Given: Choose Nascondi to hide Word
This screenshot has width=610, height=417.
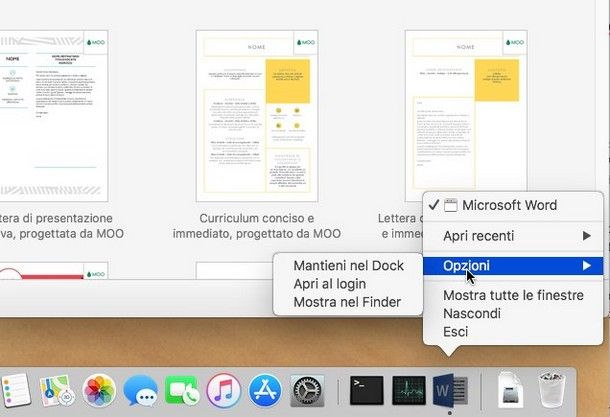Looking at the screenshot, I should (513, 314).
